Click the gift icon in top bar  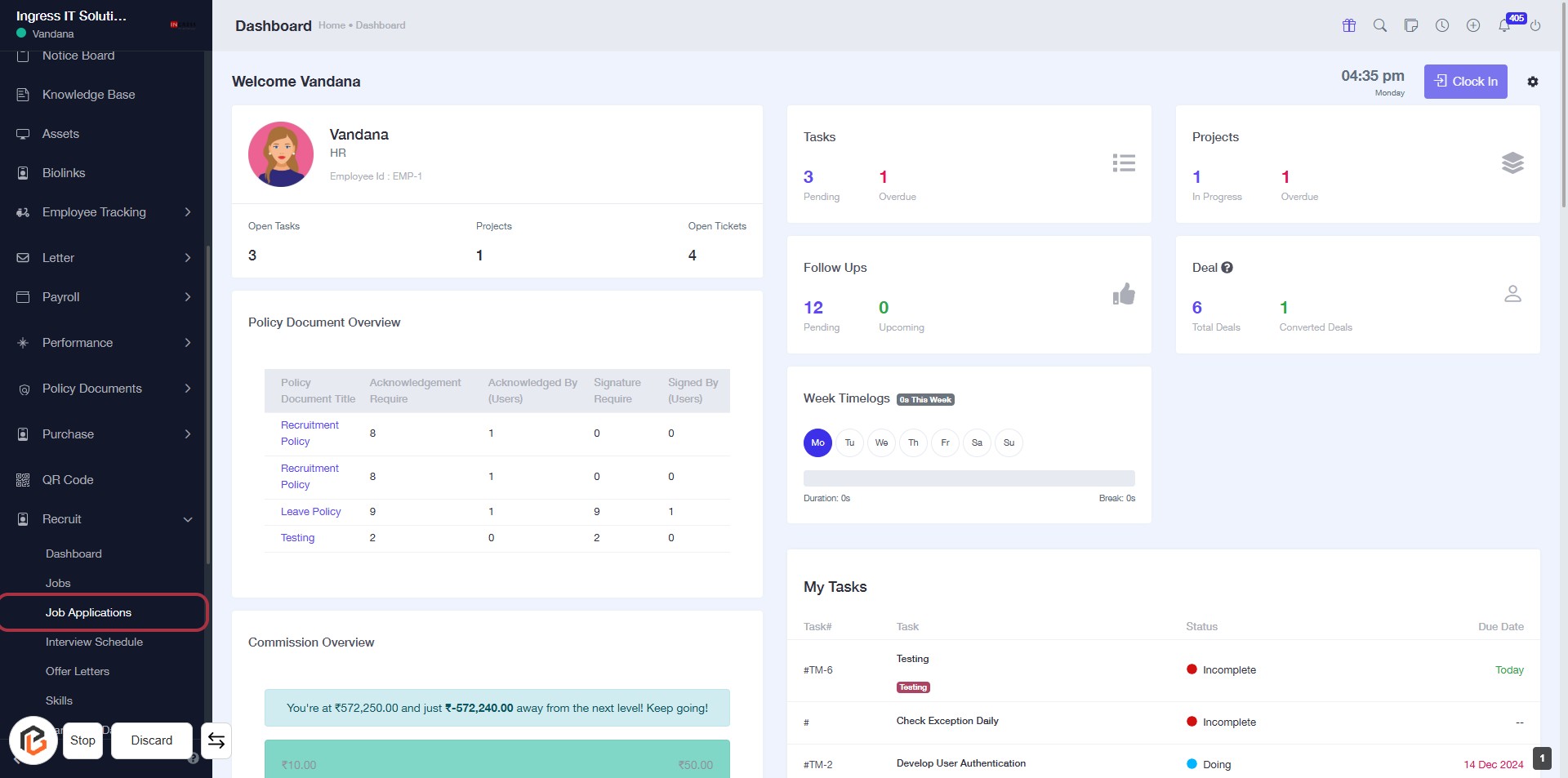pos(1349,25)
